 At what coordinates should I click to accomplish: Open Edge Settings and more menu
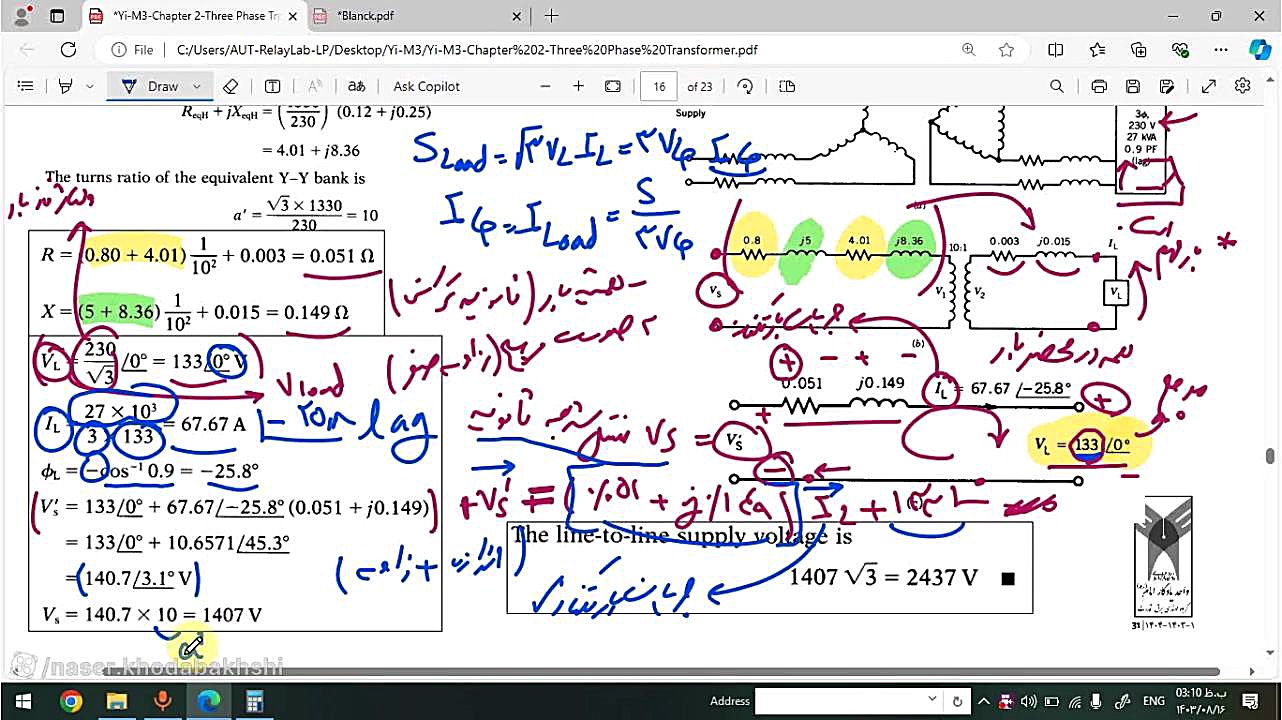[x=1221, y=50]
